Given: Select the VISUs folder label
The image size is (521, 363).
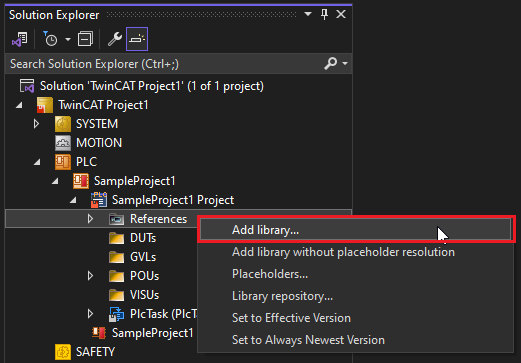Looking at the screenshot, I should click(x=144, y=295).
